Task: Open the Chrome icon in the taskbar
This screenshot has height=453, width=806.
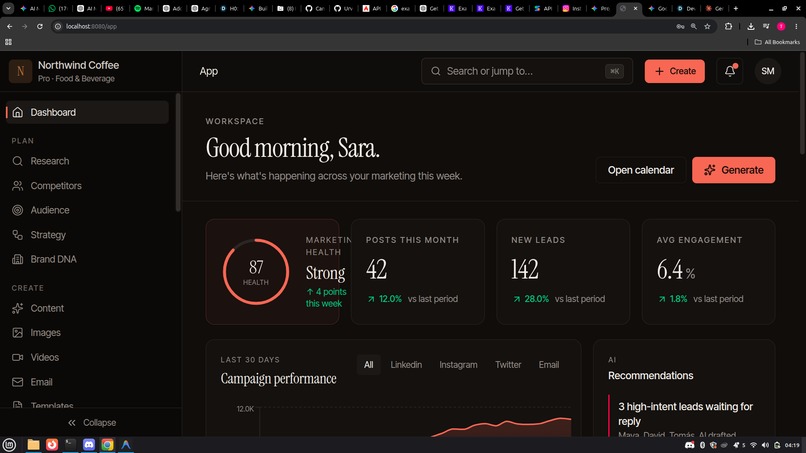Action: [107, 445]
